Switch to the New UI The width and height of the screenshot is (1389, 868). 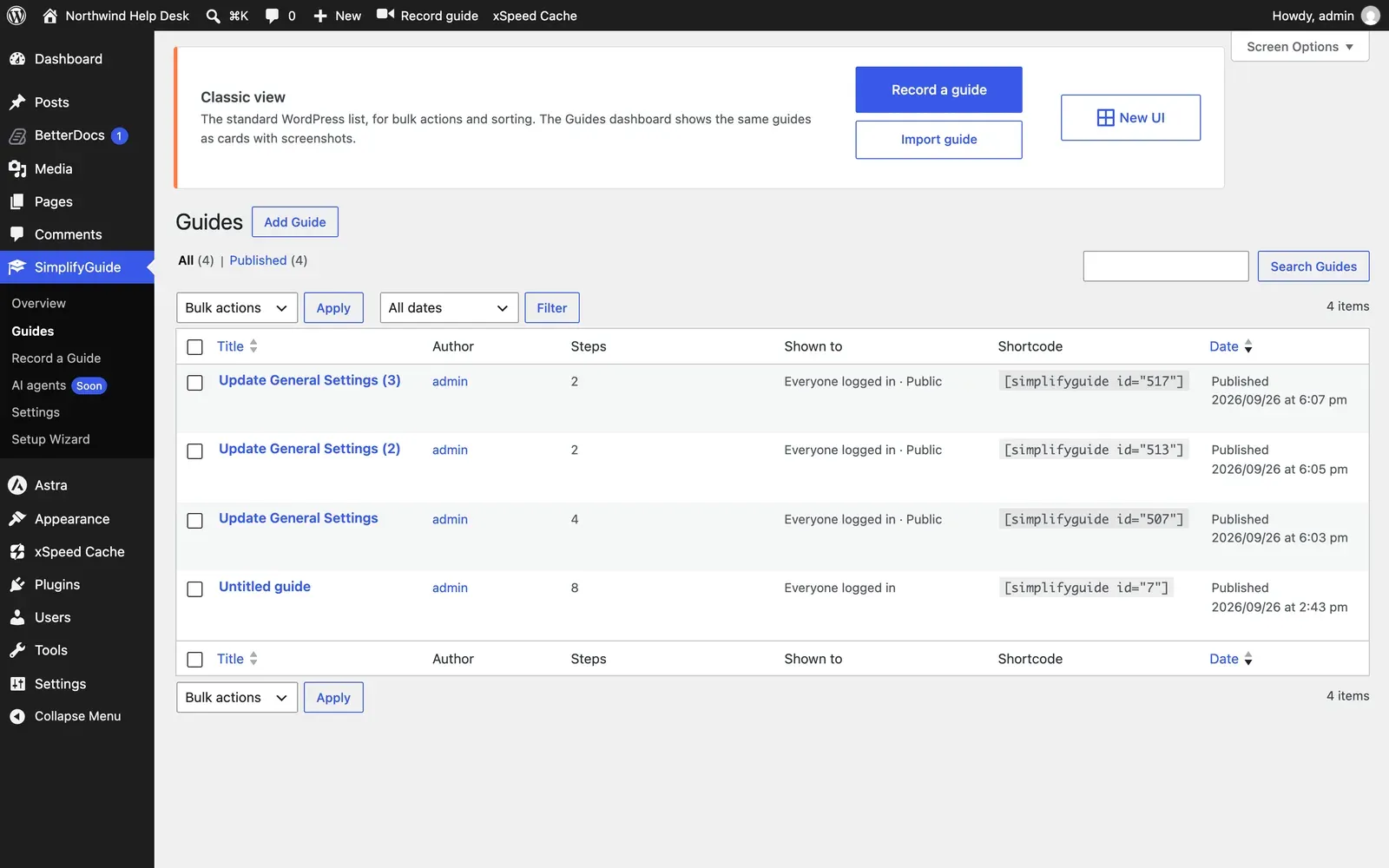(1130, 118)
